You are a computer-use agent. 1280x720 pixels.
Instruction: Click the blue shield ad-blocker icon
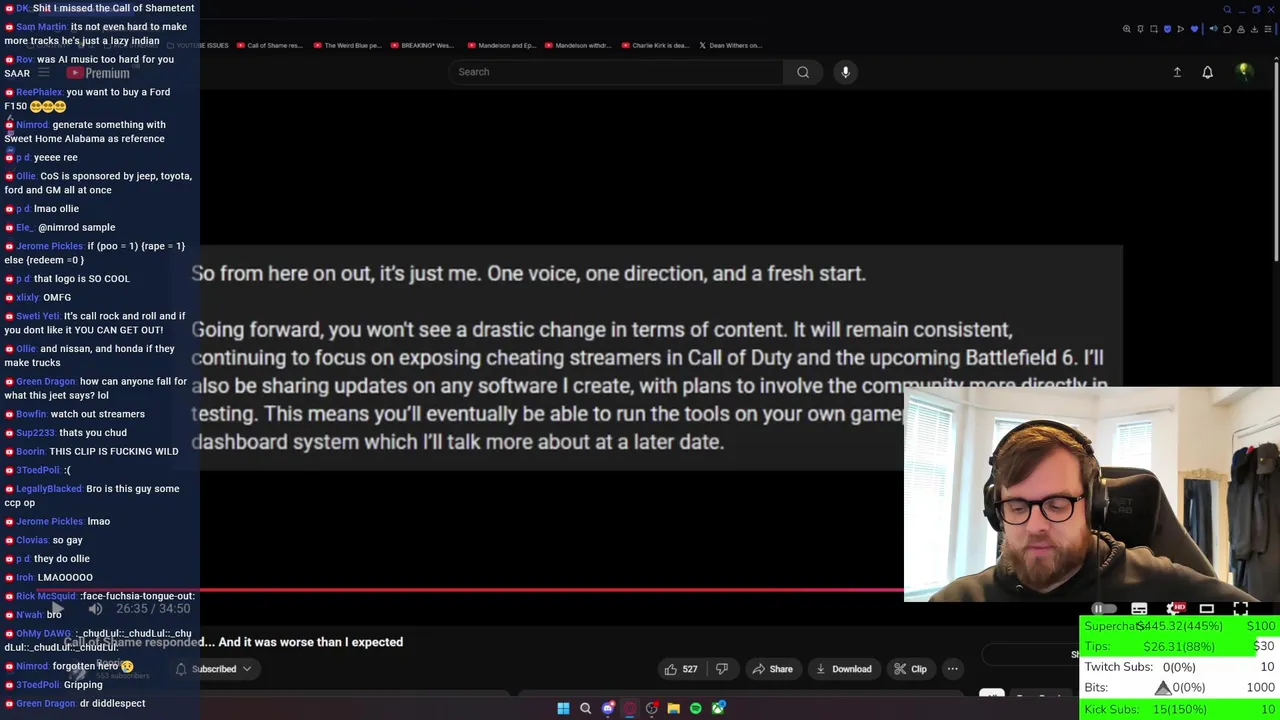point(1167,29)
